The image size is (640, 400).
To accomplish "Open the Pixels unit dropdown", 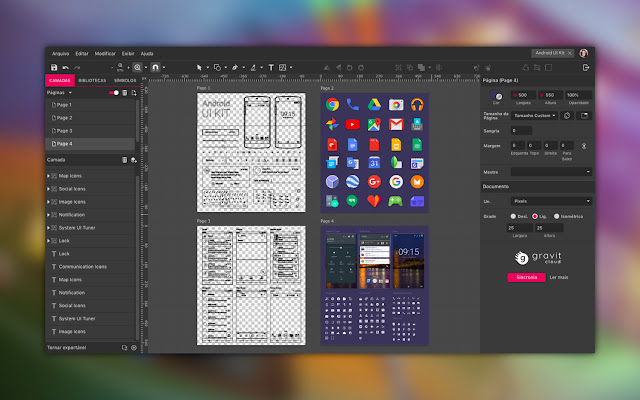I will 551,201.
